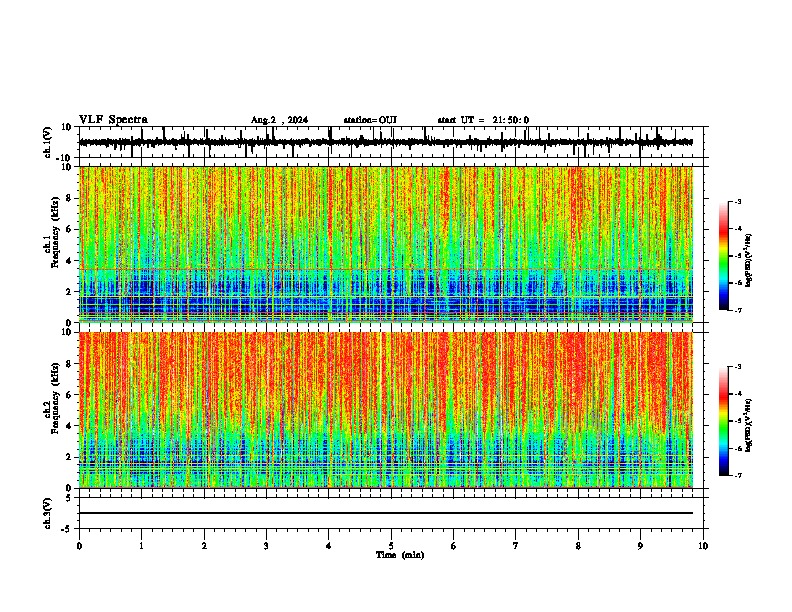Click the time axis tick label "5"
Viewport: 792px width, 612px height.
click(x=391, y=546)
